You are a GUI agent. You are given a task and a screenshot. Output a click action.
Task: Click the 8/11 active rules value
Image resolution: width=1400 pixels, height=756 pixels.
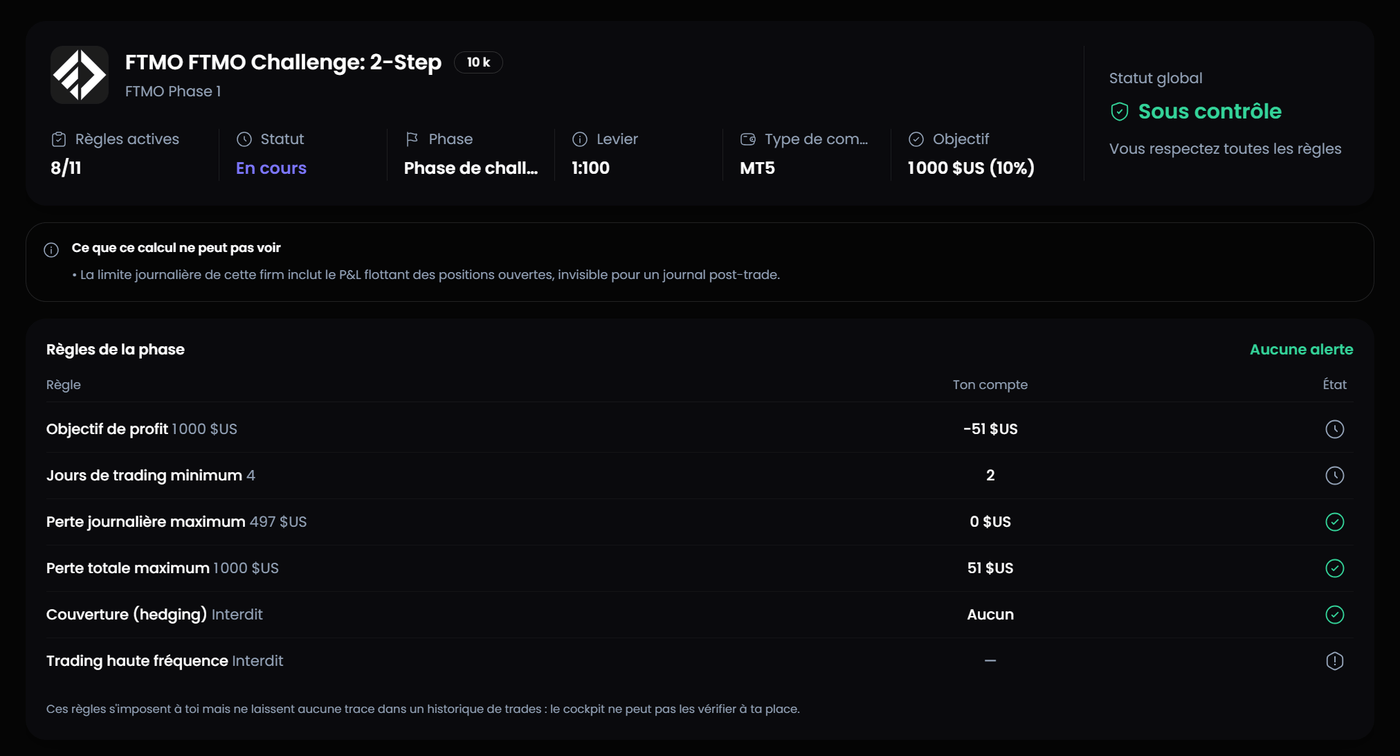point(66,168)
